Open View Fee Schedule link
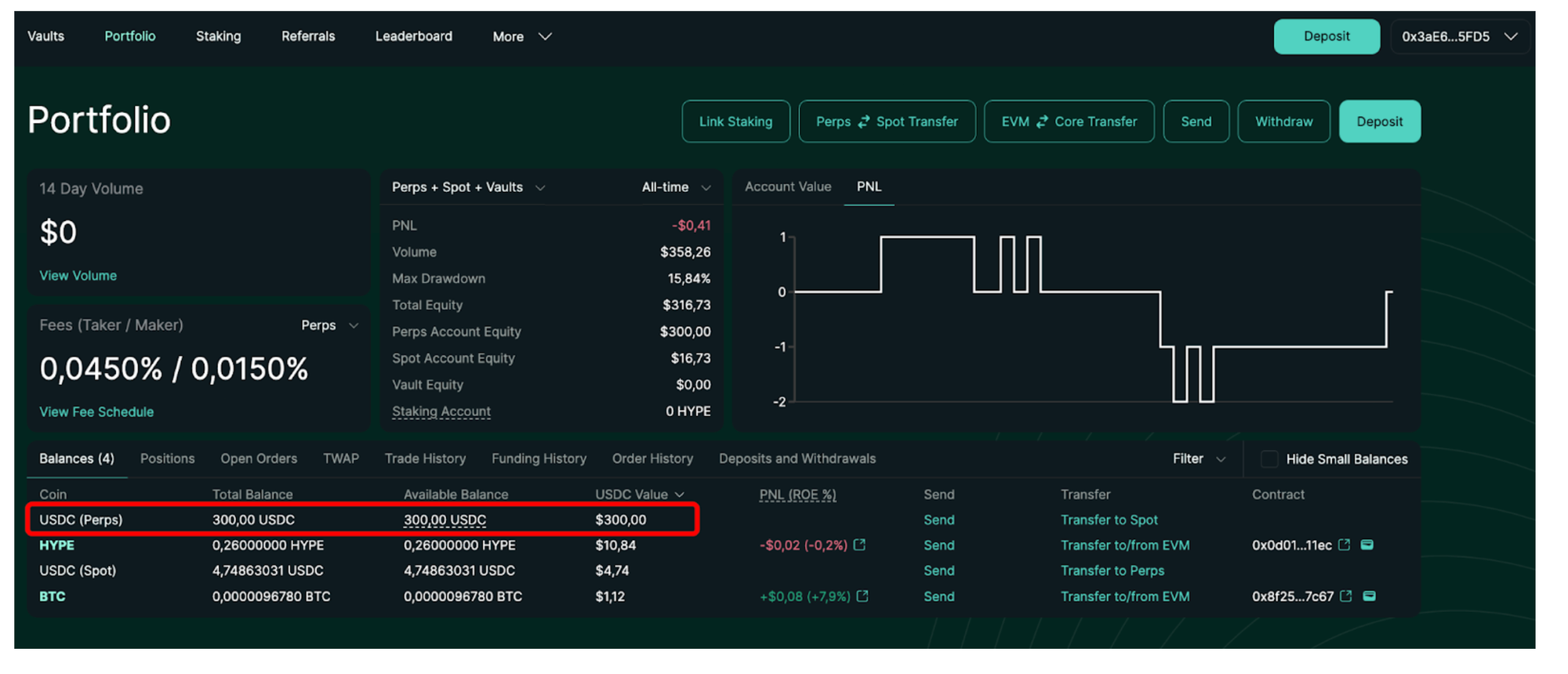This screenshot has width=1568, height=674. [x=96, y=411]
